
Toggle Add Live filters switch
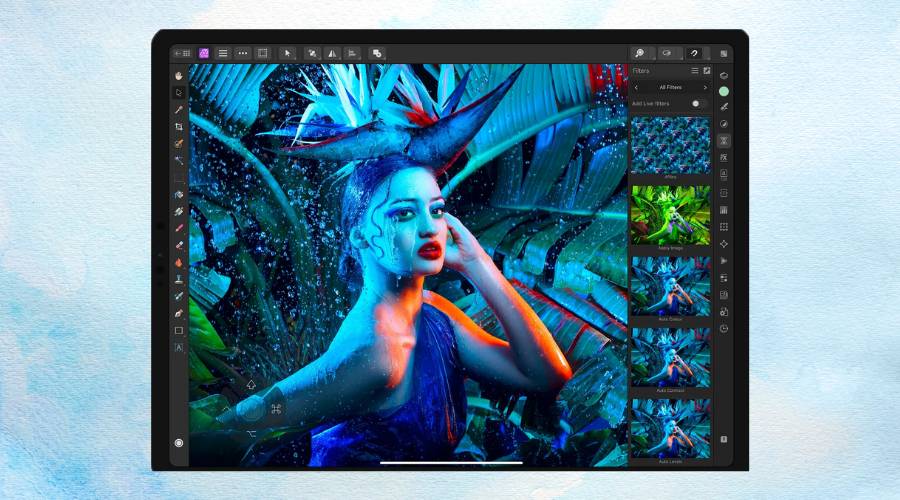click(x=699, y=104)
